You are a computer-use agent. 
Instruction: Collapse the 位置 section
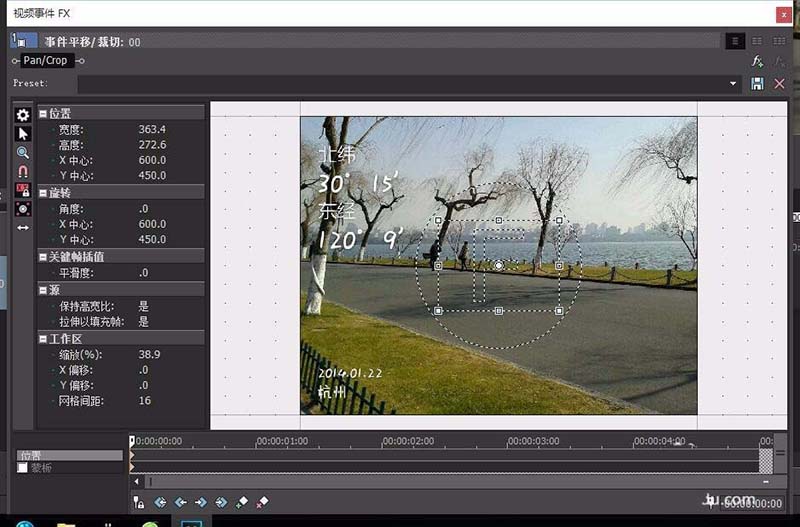coord(43,114)
